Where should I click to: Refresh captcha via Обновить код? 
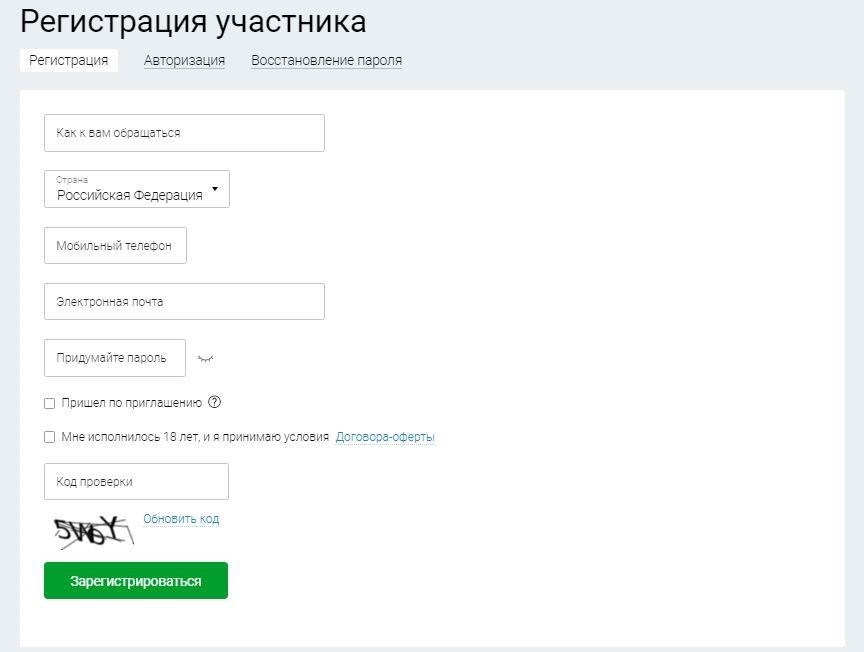pyautogui.click(x=181, y=519)
